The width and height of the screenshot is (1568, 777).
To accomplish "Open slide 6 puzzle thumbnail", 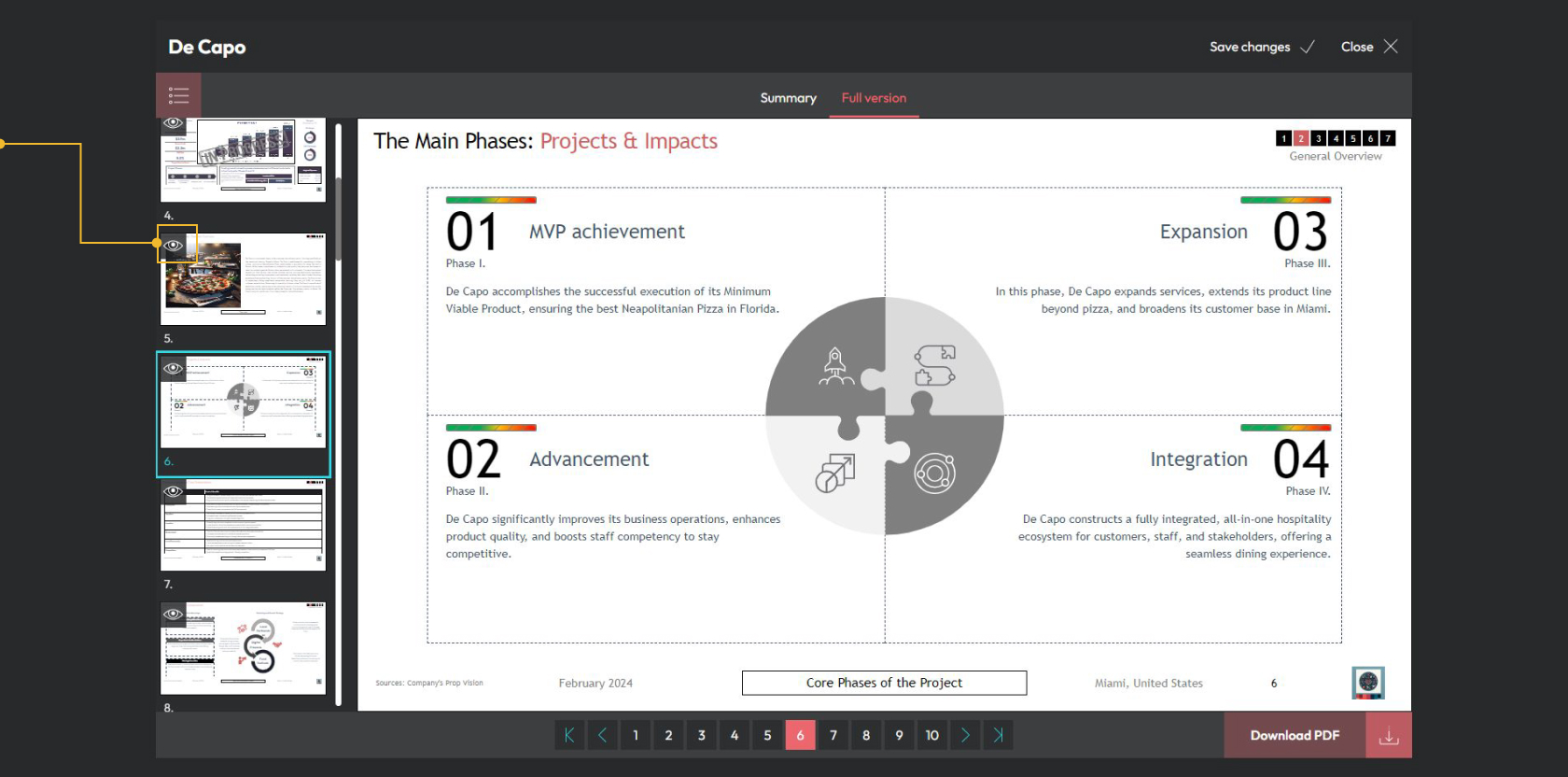I will coord(244,402).
